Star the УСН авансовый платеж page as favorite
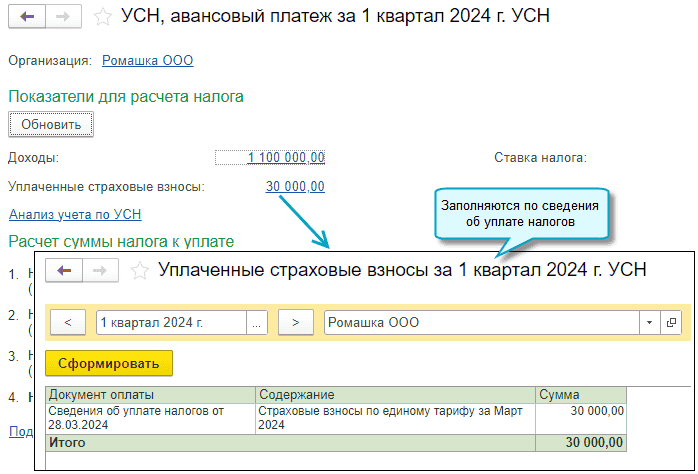 coord(102,17)
